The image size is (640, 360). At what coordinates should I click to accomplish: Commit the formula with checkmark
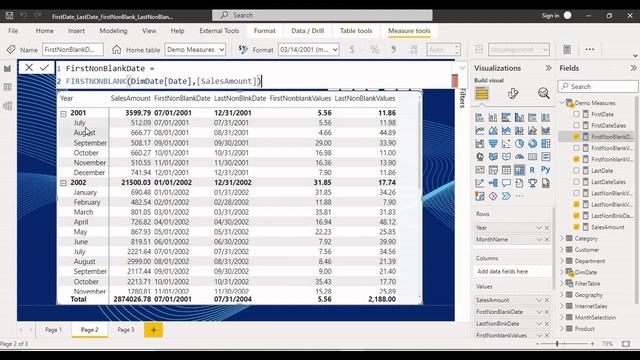44,67
